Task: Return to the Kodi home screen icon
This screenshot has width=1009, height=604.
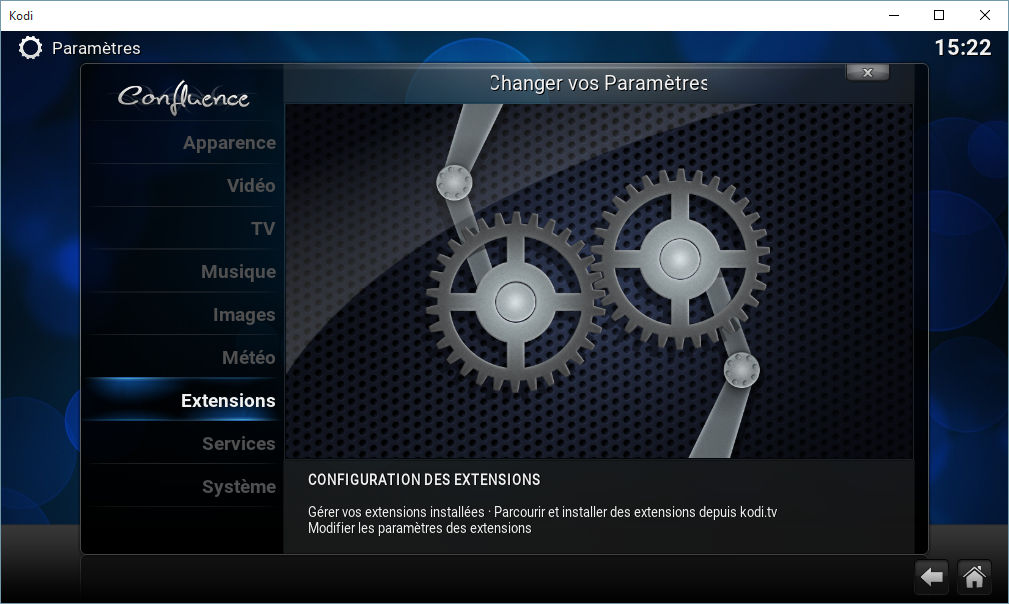Action: 974,577
